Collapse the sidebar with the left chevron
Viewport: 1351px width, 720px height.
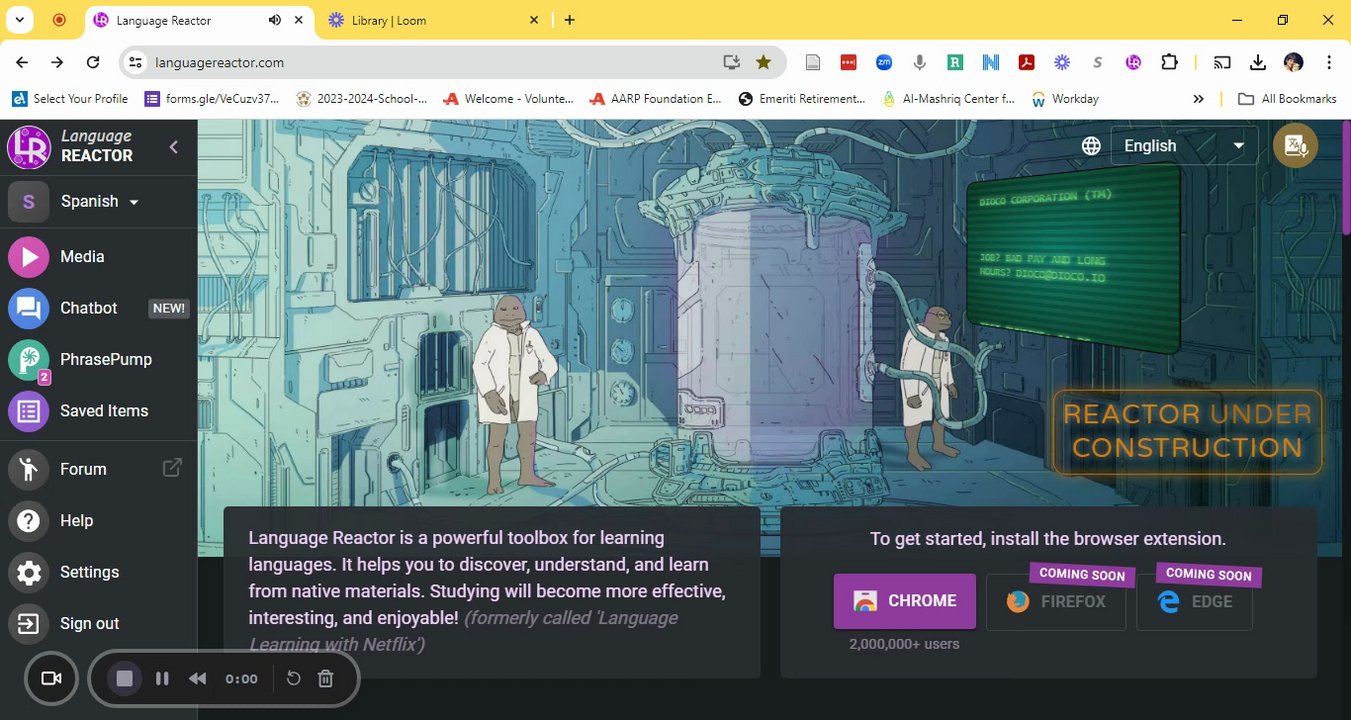173,147
